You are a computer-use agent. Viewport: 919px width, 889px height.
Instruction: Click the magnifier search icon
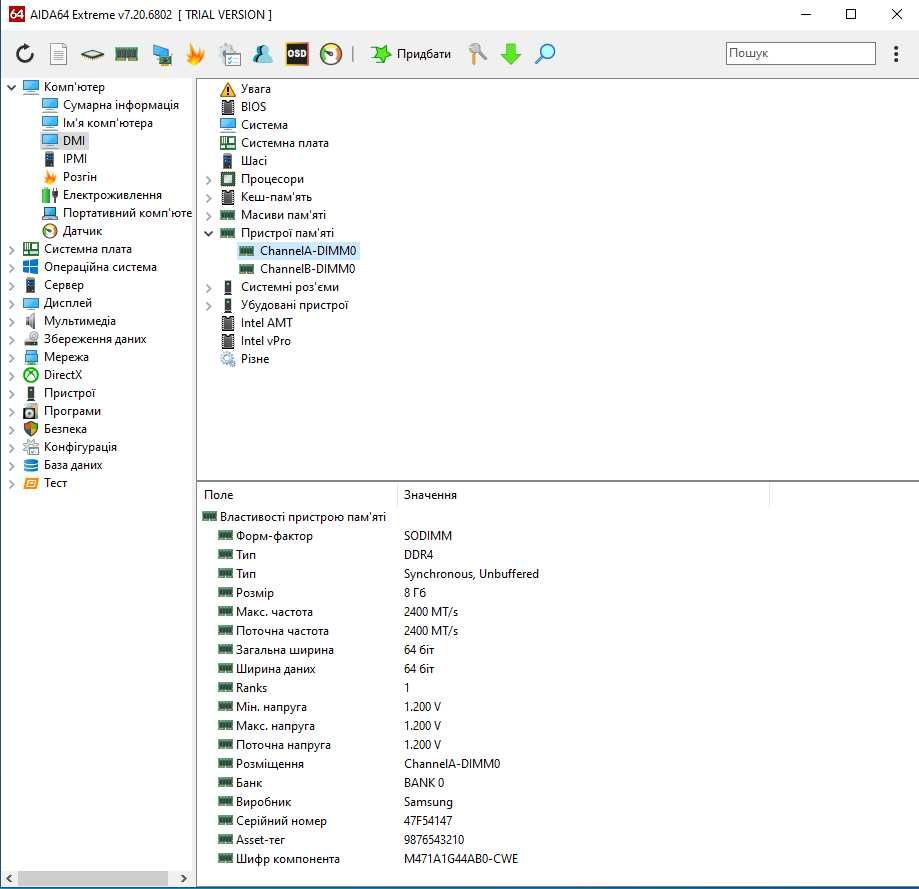(x=544, y=54)
